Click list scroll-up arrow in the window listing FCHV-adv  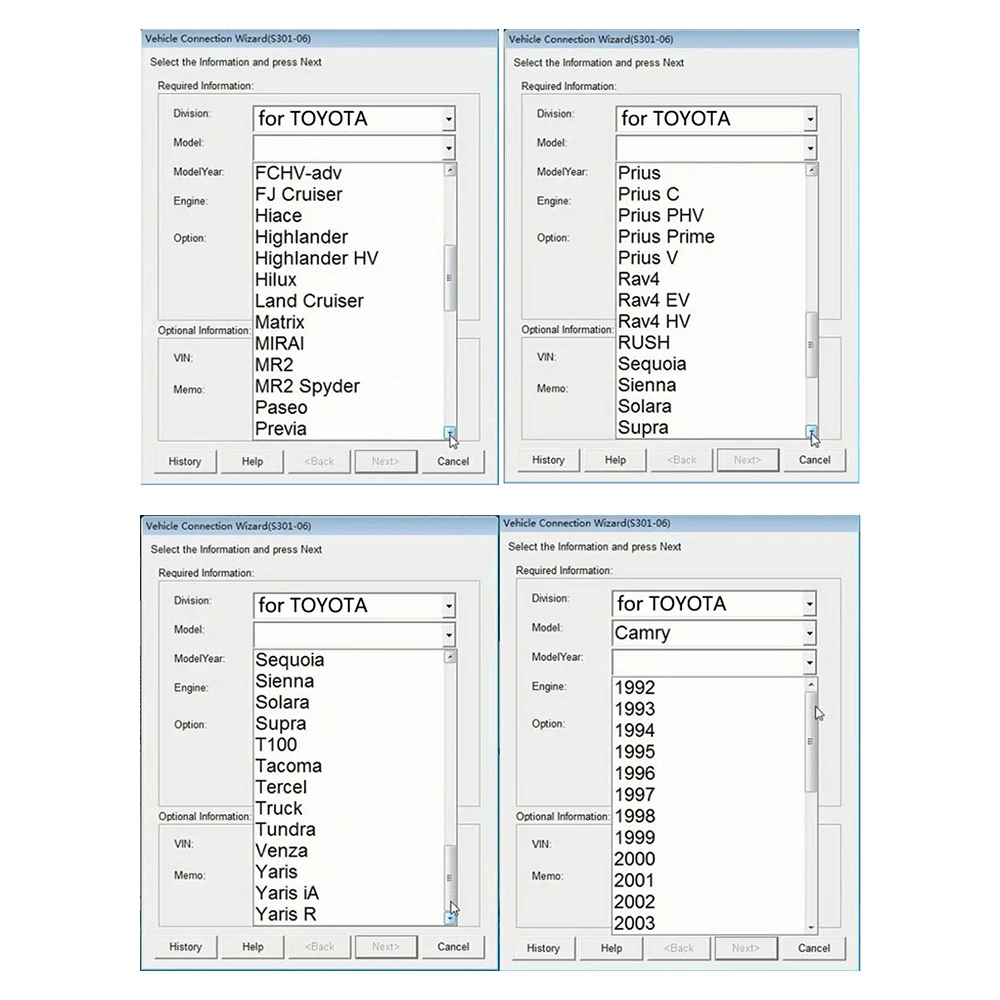[450, 170]
